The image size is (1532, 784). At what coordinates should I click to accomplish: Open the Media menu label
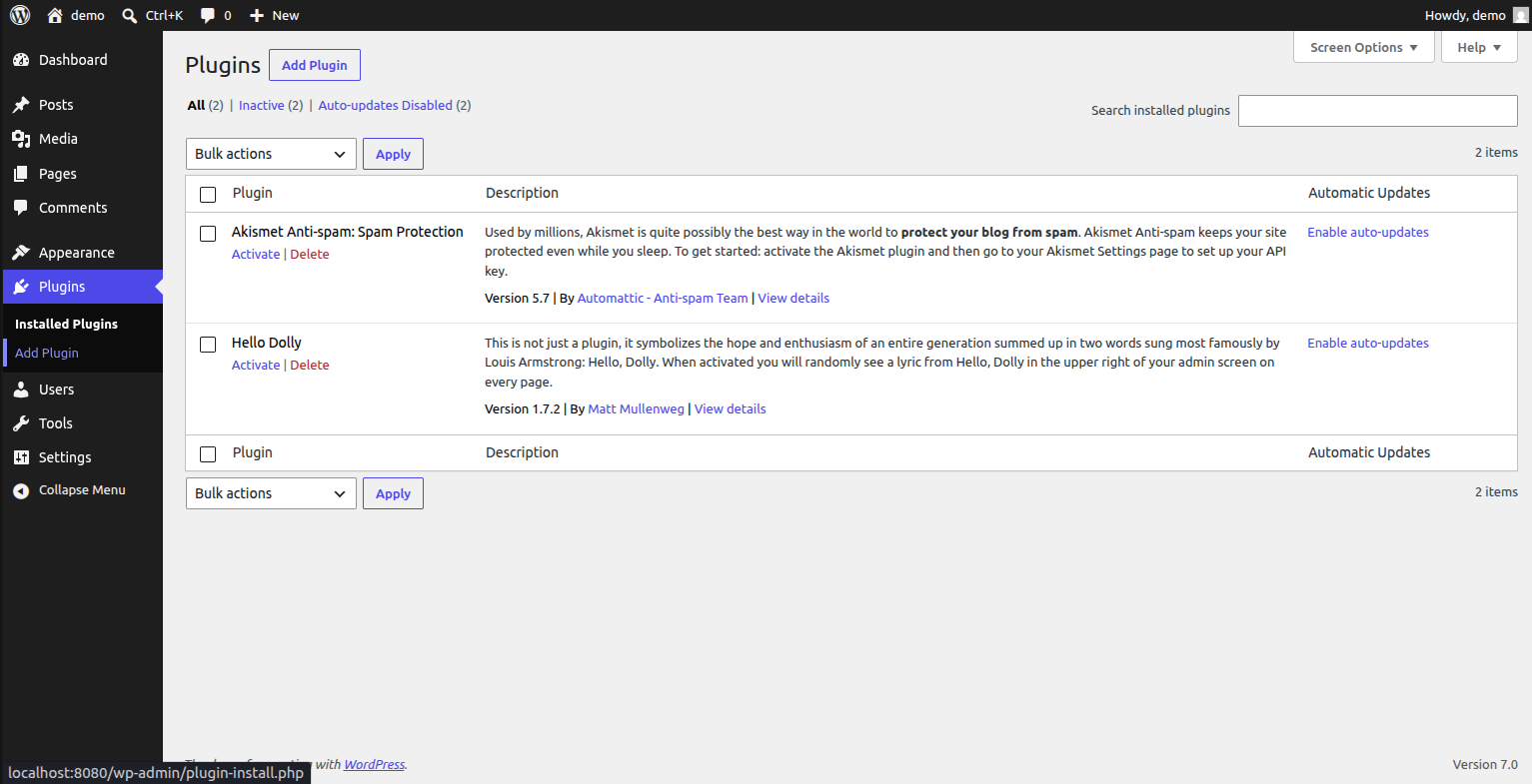coord(58,139)
